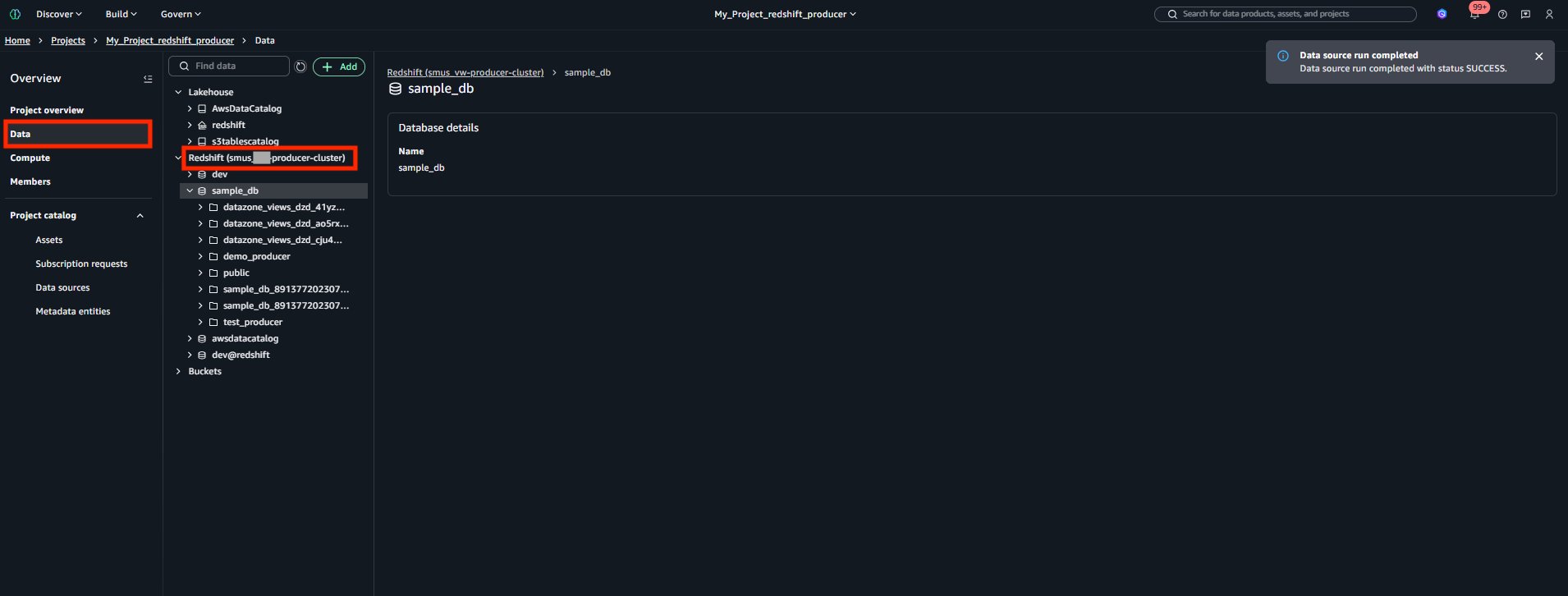The height and width of the screenshot is (596, 1568).
Task: Collapse the Redshift producer-cluster section
Action: pos(178,158)
